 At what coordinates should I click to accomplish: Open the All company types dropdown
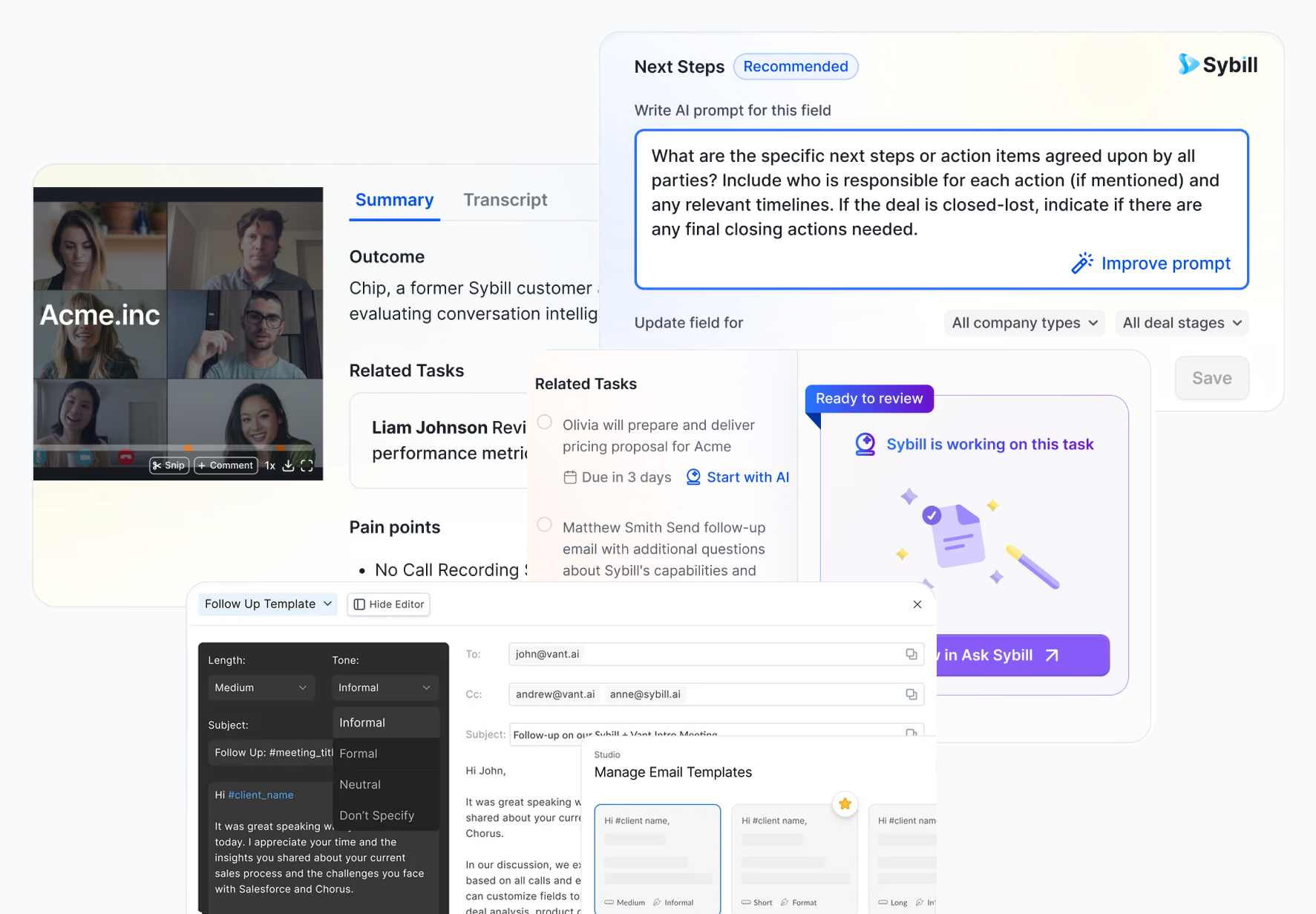click(1024, 323)
